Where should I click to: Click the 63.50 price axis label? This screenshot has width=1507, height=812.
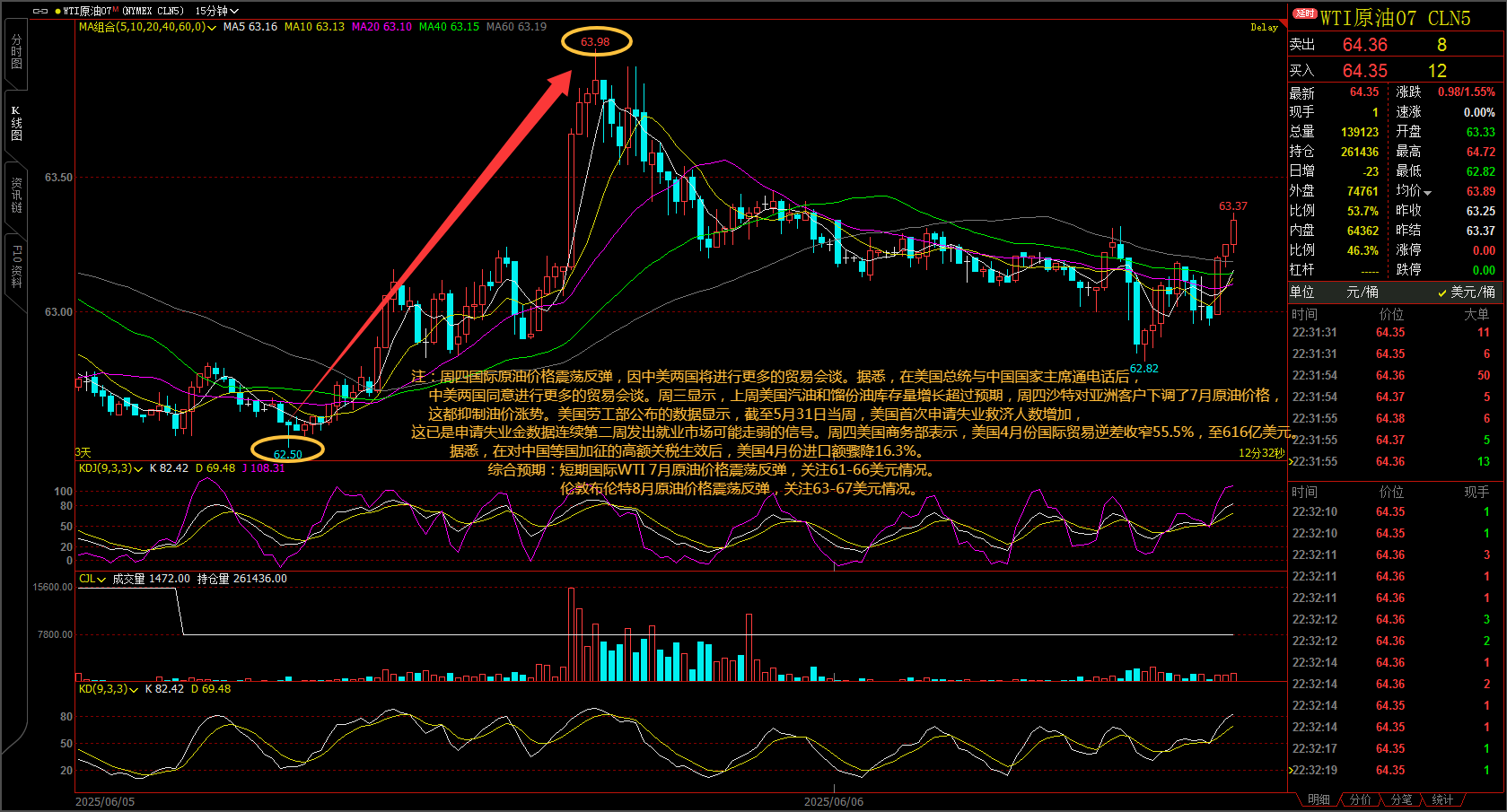(x=58, y=178)
